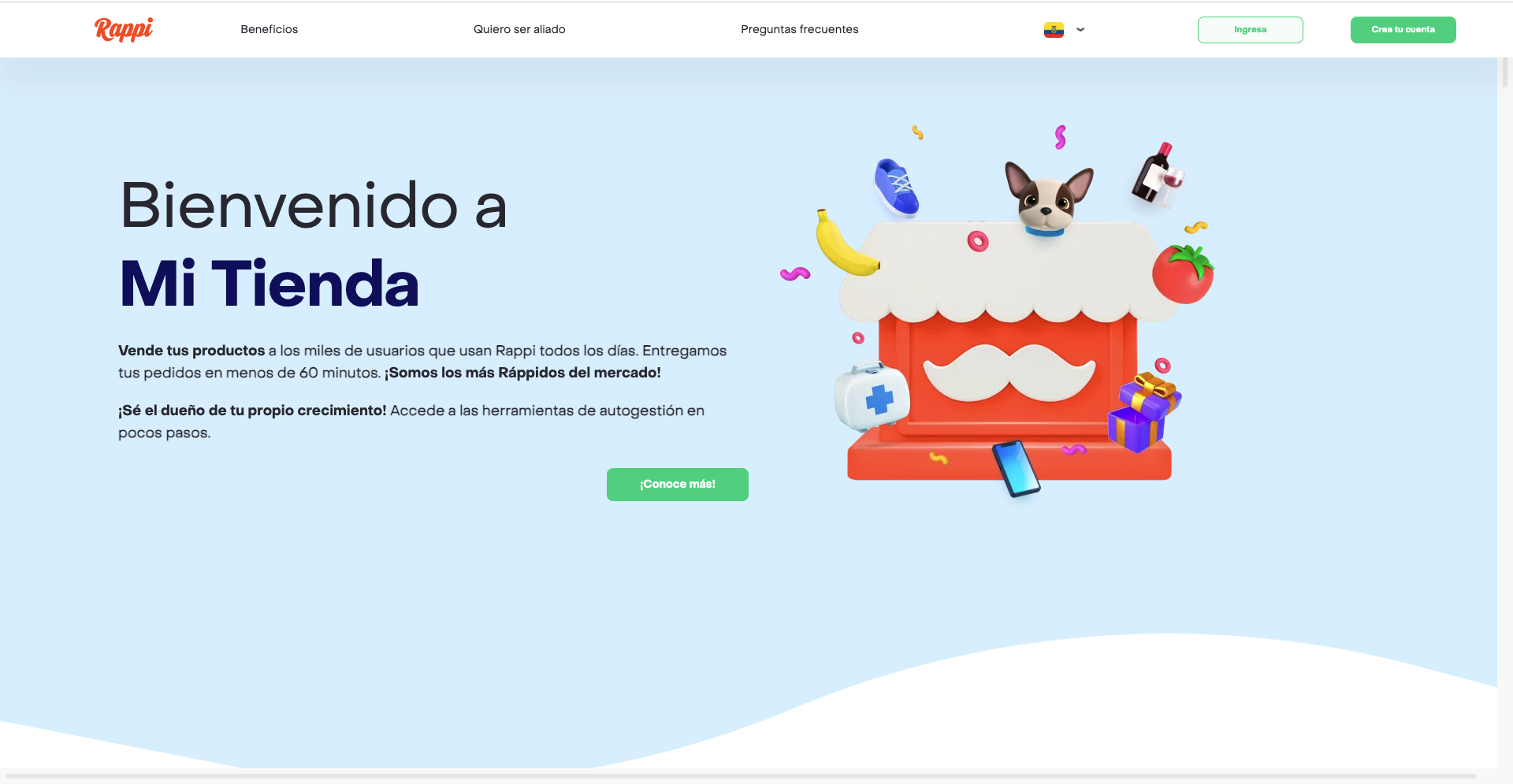
Task: Go to Preguntas frecuentes
Action: click(x=799, y=29)
